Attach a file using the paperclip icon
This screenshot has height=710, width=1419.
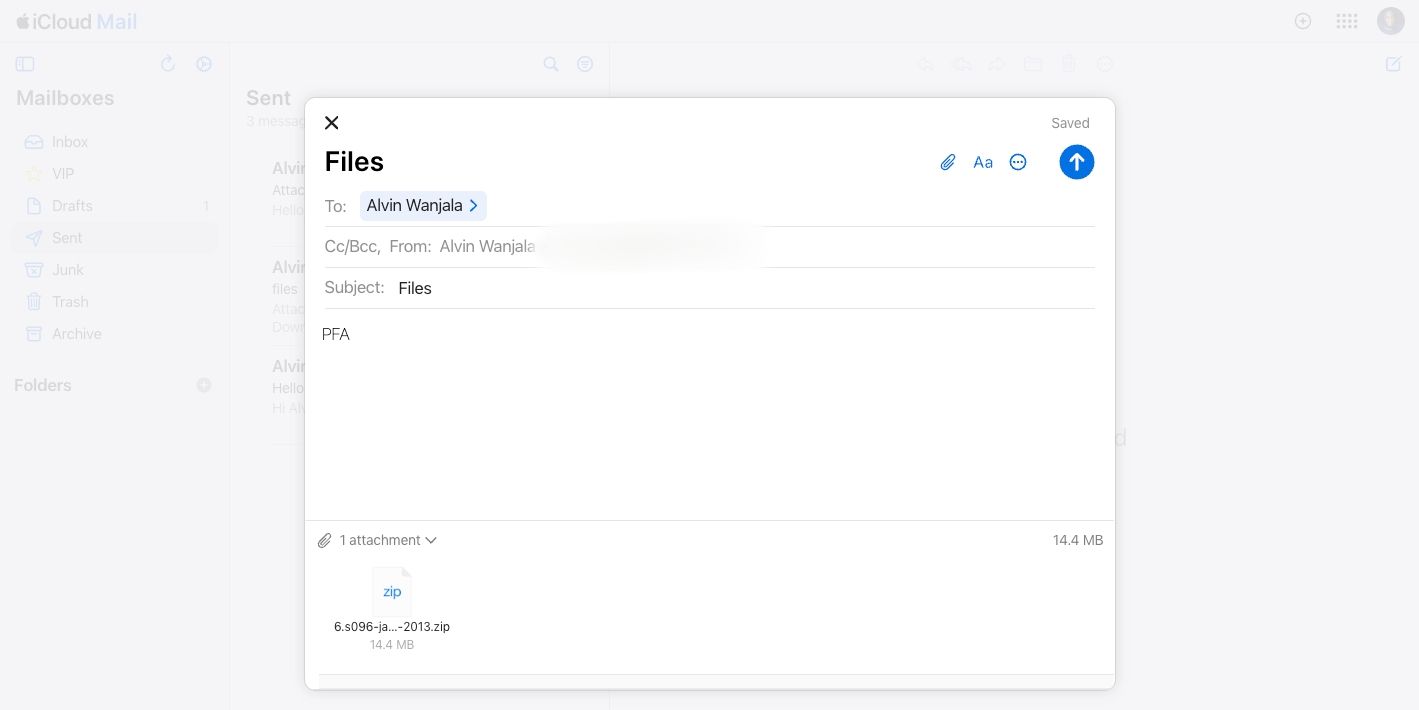947,162
